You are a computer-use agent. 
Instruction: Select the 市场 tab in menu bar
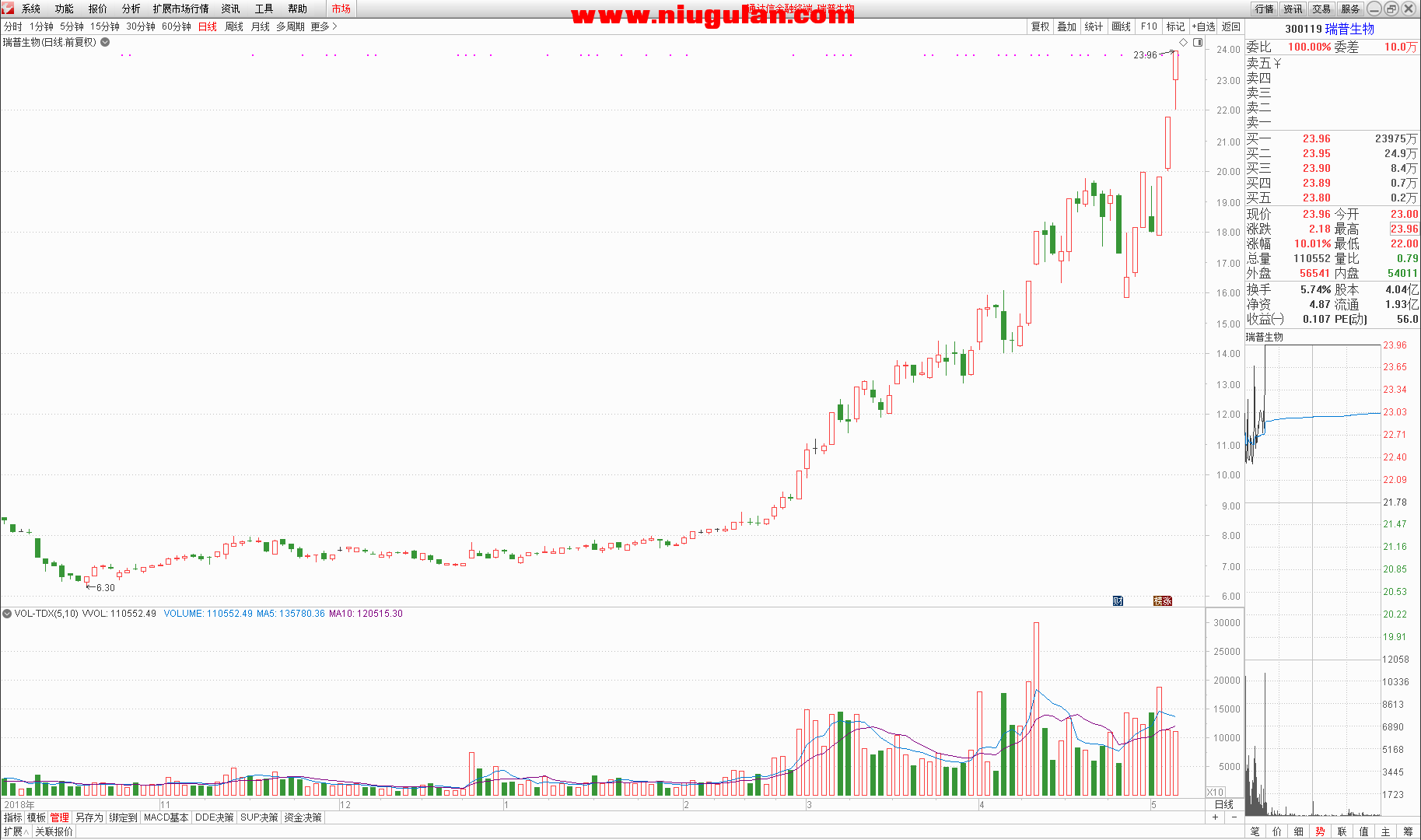(341, 9)
